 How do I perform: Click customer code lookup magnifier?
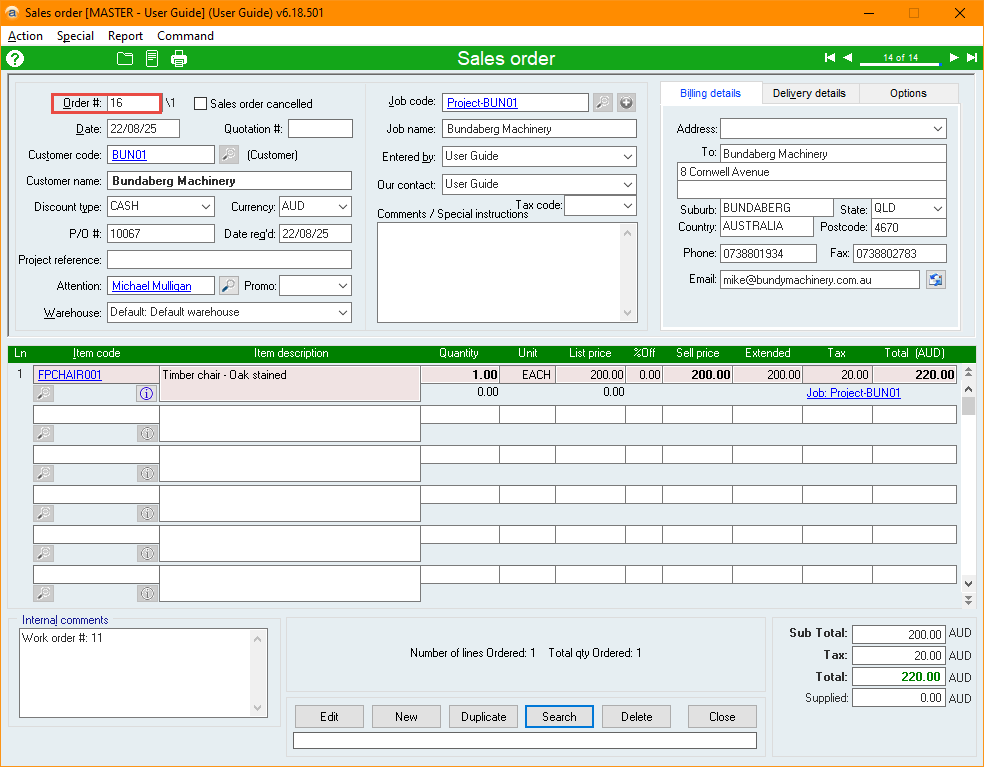229,154
